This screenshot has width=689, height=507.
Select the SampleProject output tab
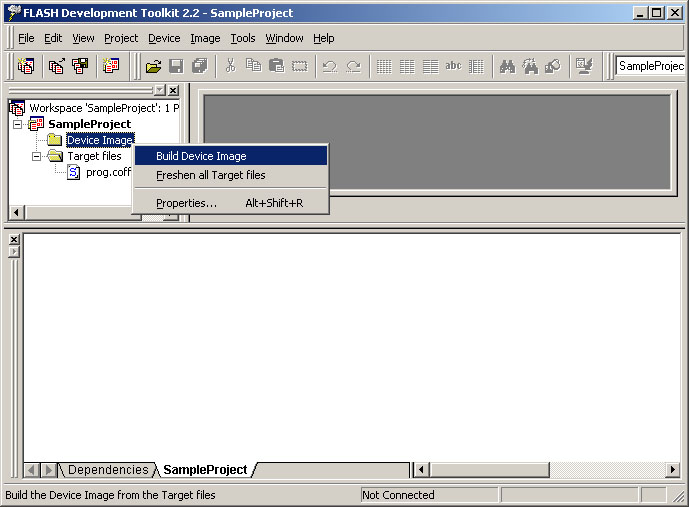click(x=205, y=470)
